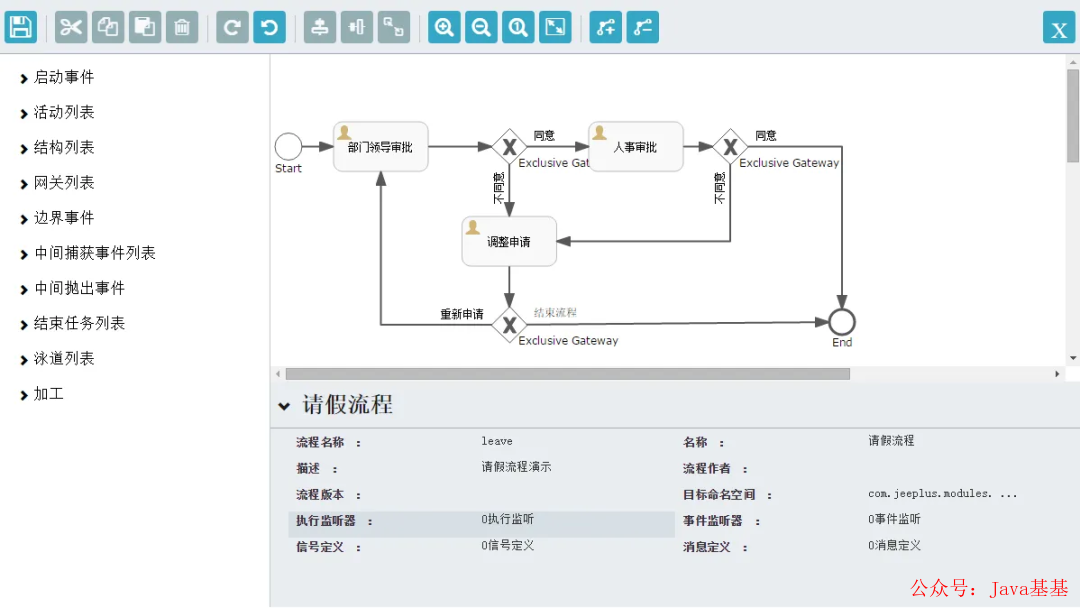1080x608 pixels.
Task: Fit diagram to full screen
Action: 555,28
